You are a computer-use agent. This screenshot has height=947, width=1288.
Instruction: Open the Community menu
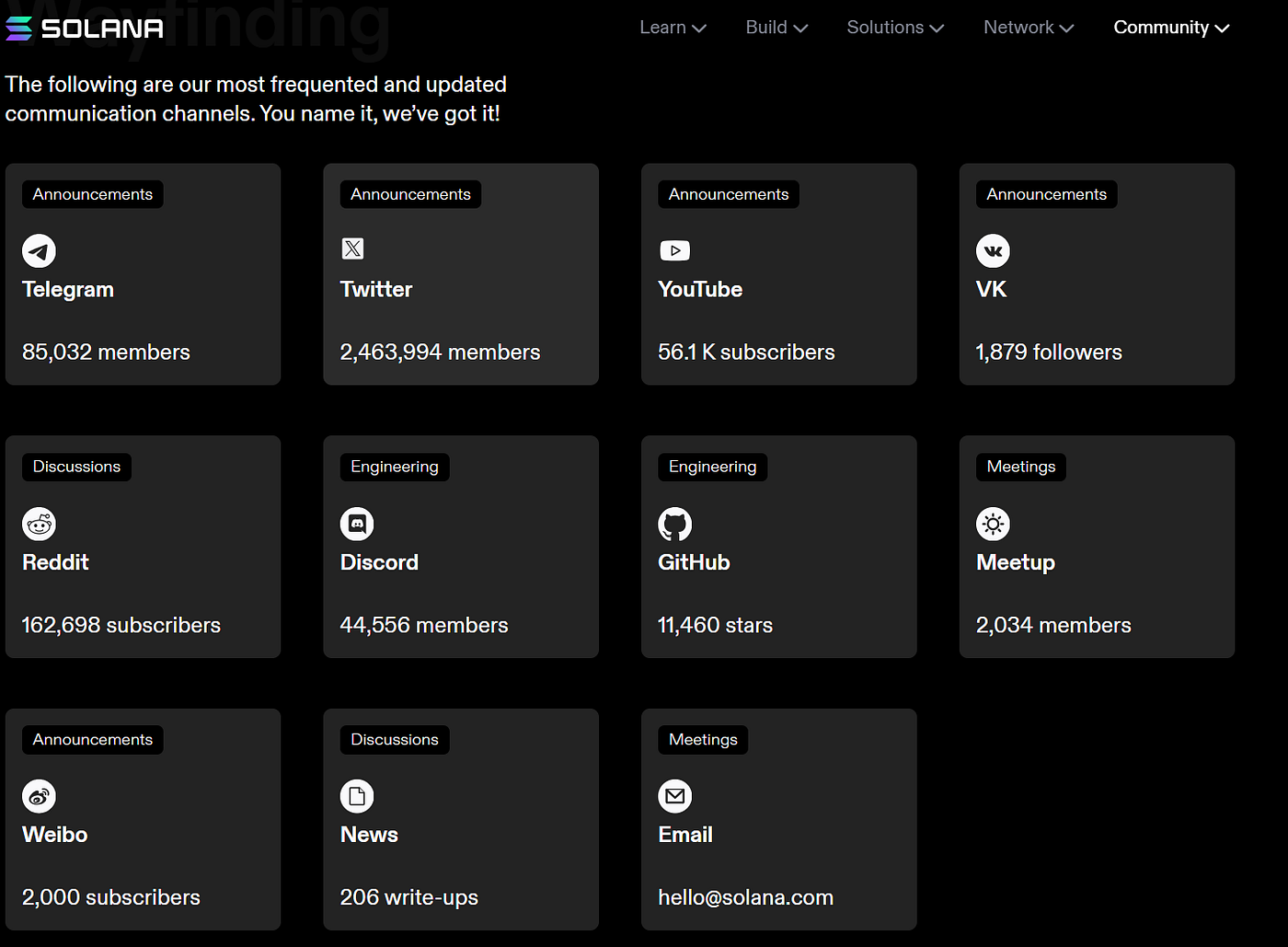[x=1171, y=28]
